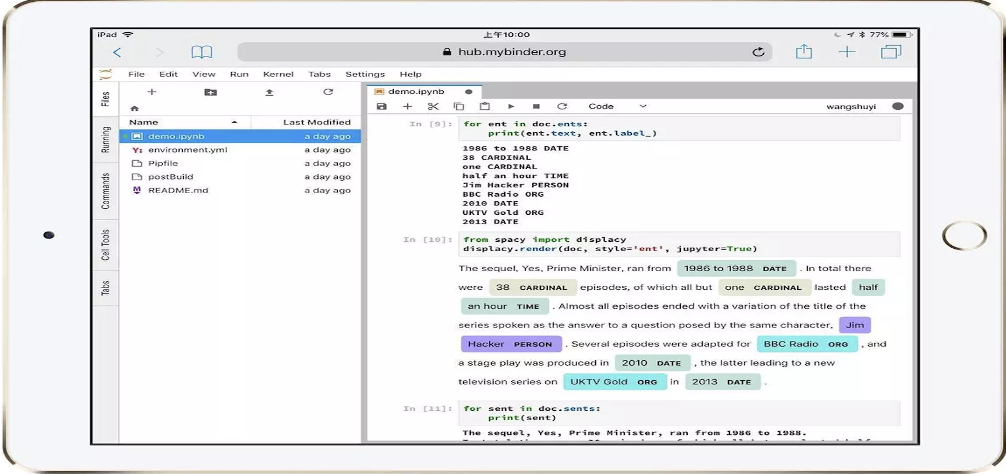Open the Help menu
This screenshot has height=474, width=1006.
[411, 74]
